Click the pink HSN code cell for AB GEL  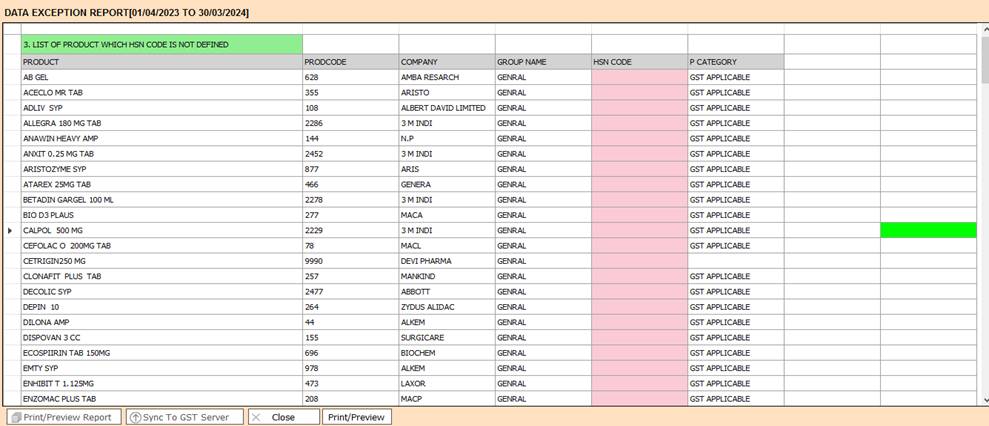[638, 77]
